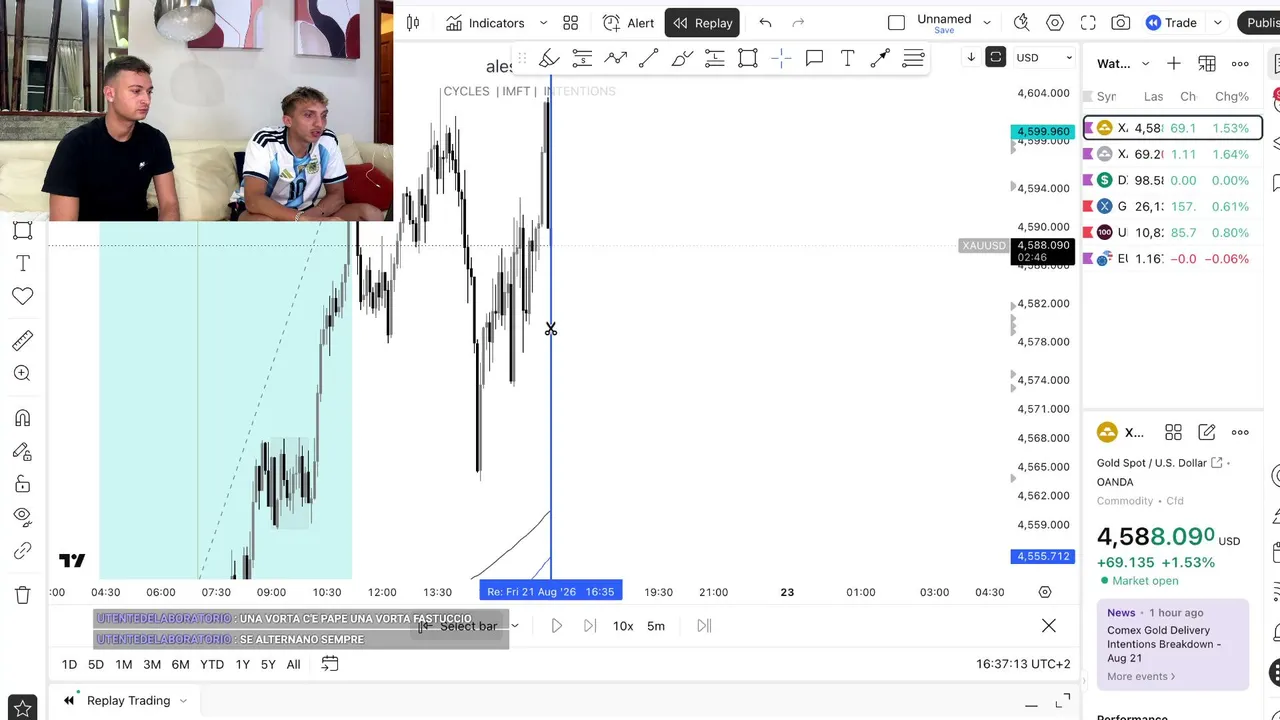Select the text tool in floating toolbar
This screenshot has width=1280, height=720.
(x=847, y=59)
